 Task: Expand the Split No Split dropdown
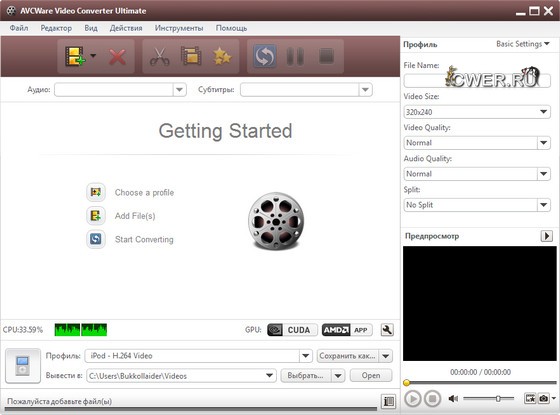click(x=544, y=205)
